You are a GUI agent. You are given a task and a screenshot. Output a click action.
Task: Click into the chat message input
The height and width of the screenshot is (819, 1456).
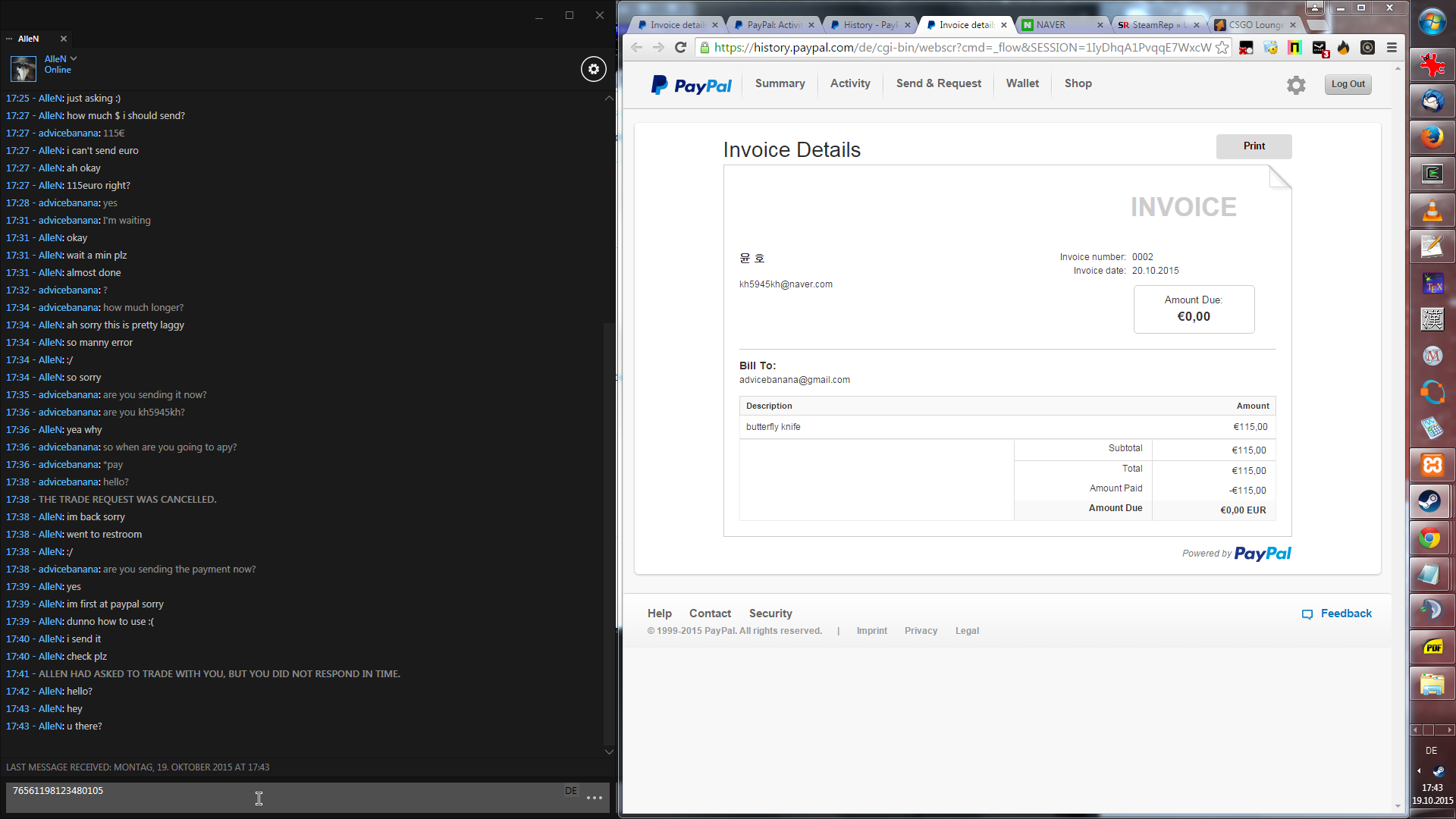[281, 798]
